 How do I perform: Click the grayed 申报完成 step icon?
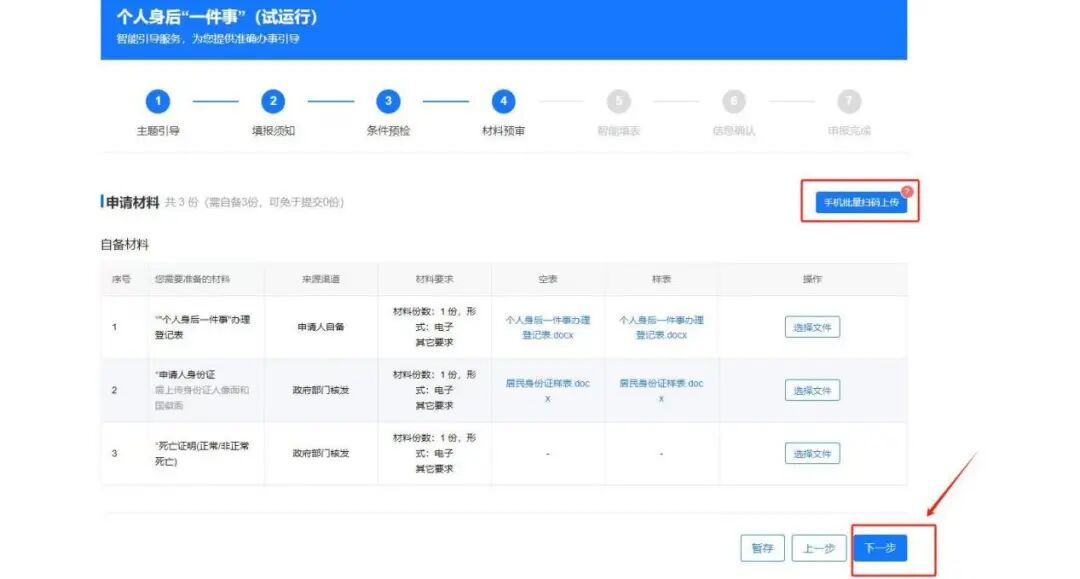tap(849, 101)
